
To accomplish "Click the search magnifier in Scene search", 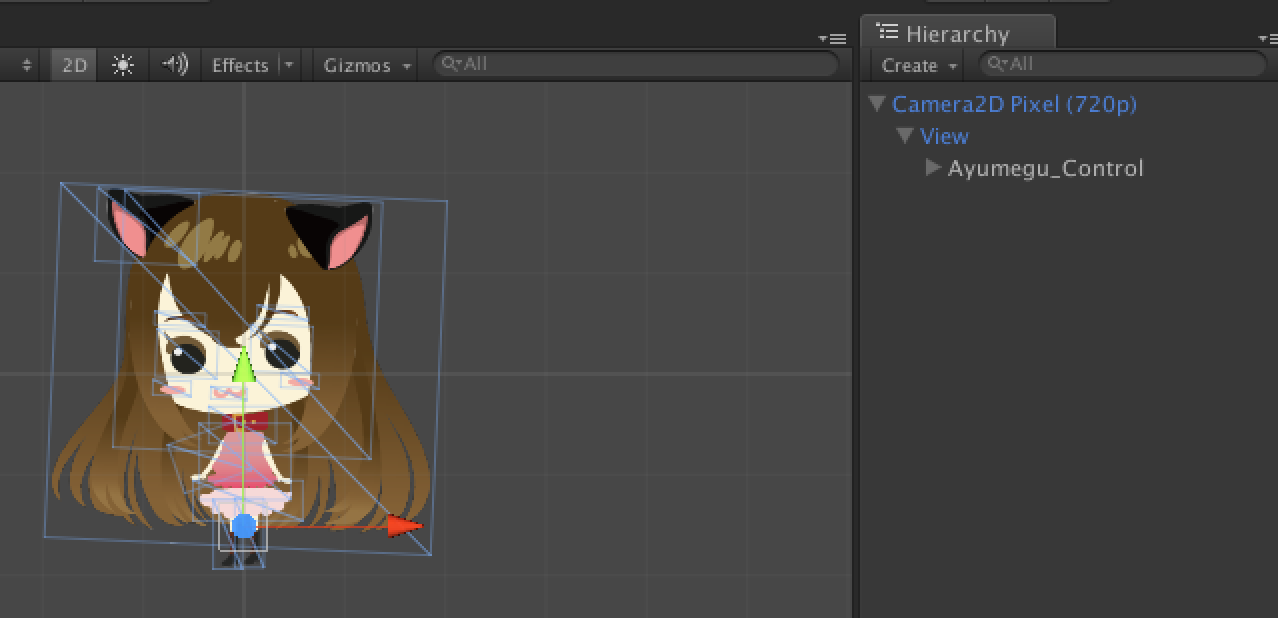I will [x=451, y=64].
